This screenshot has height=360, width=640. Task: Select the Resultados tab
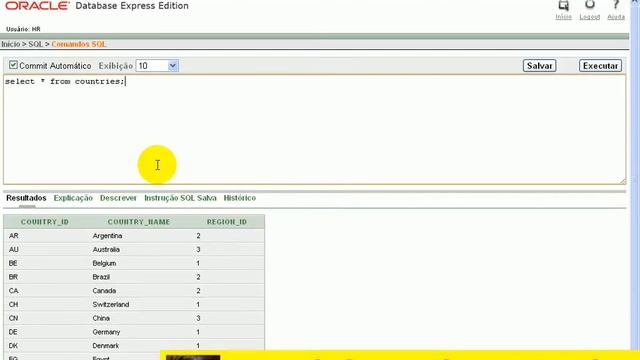tap(26, 198)
